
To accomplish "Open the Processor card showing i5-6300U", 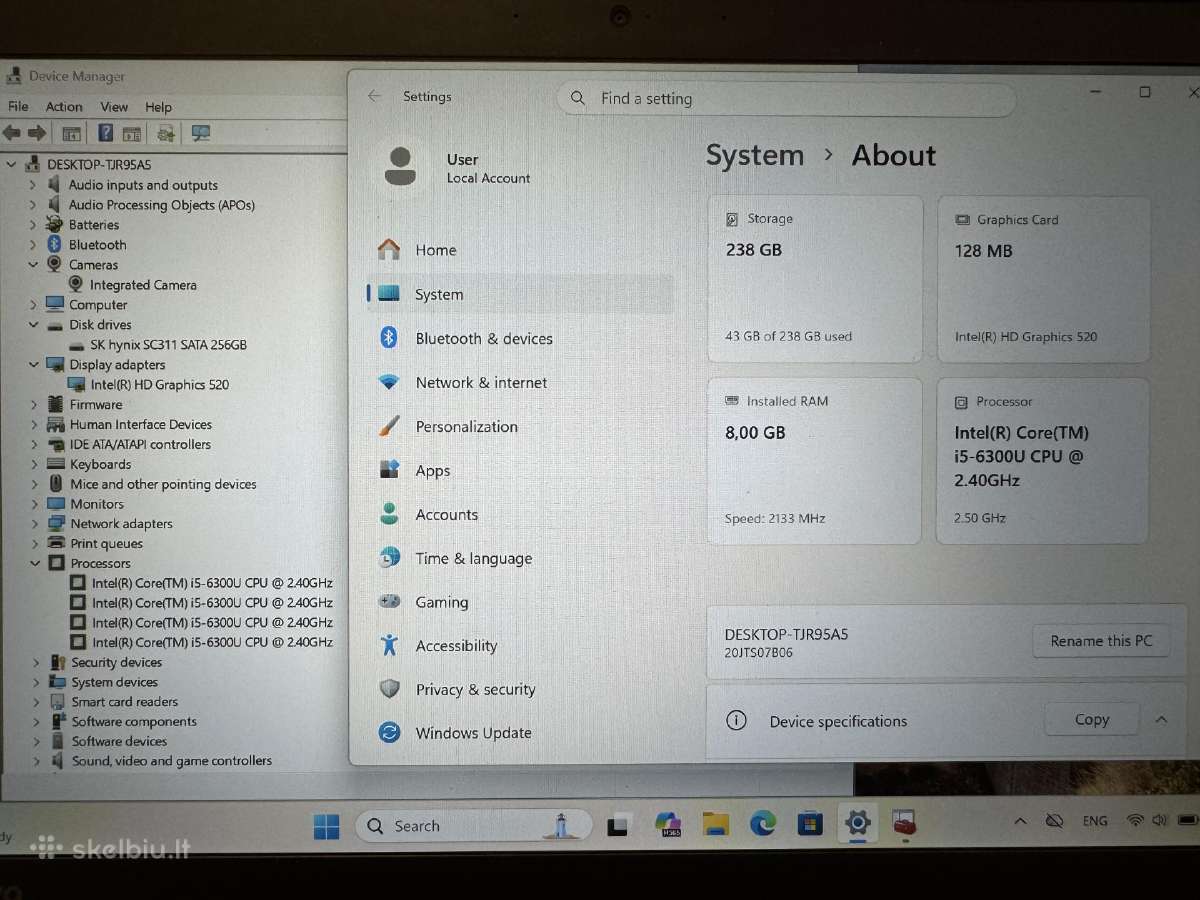I will pyautogui.click(x=1042, y=462).
